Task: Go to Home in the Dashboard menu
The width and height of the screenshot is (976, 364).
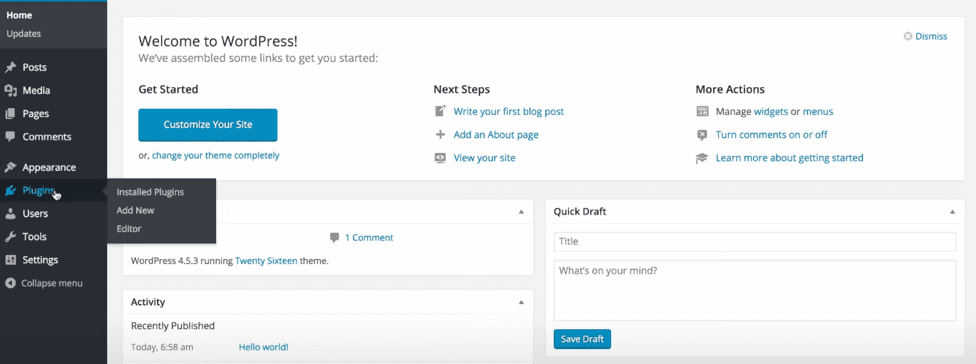Action: (x=19, y=15)
